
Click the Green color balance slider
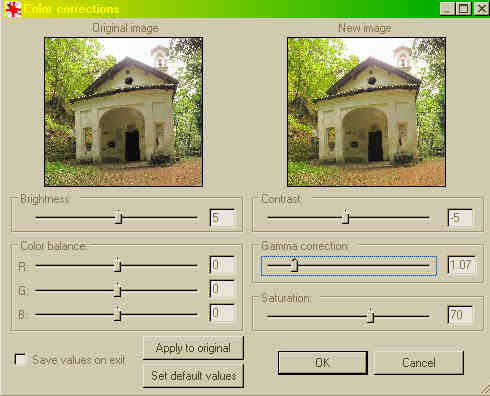[116, 290]
